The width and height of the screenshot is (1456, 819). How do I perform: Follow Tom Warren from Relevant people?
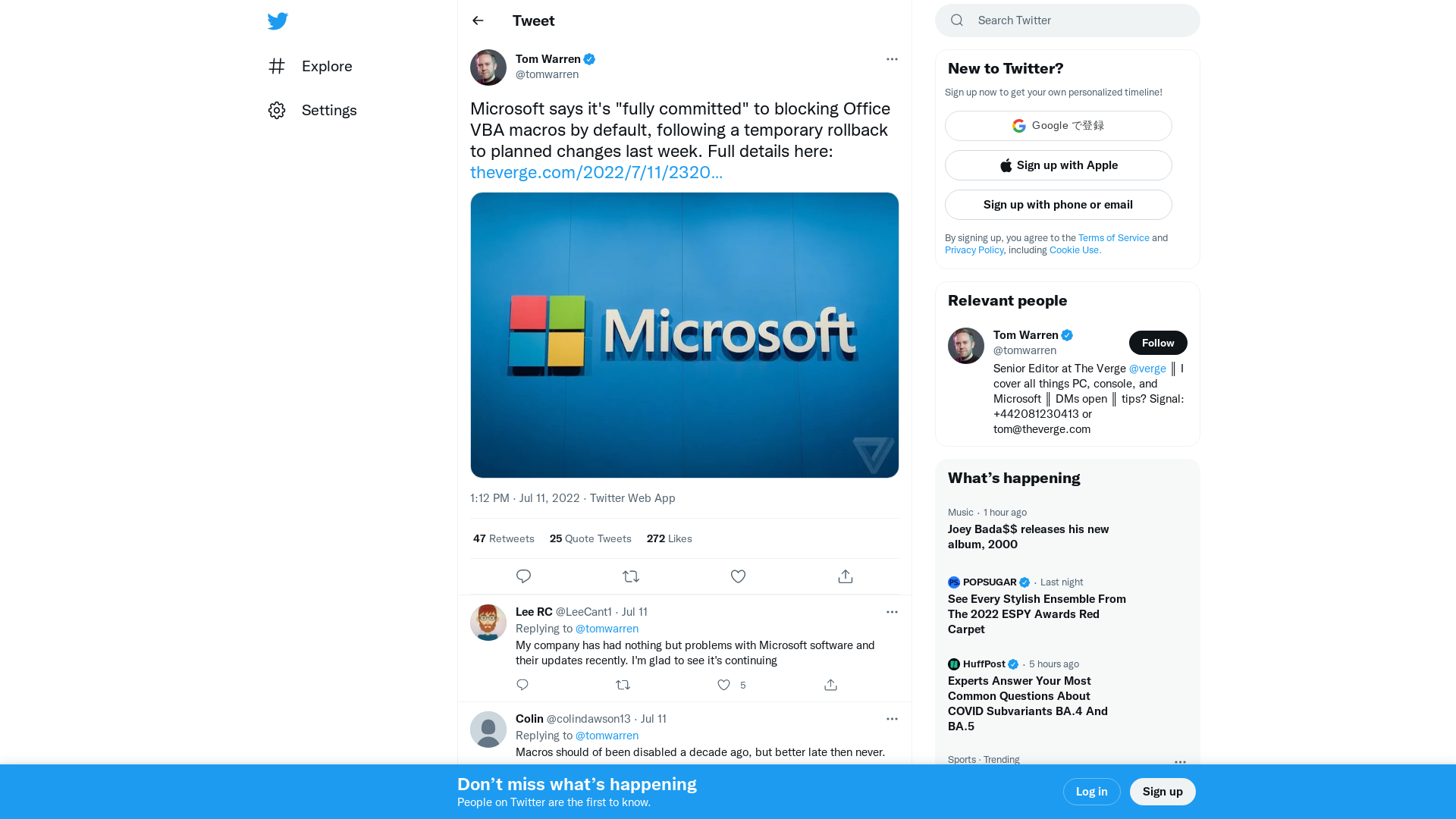coord(1157,342)
